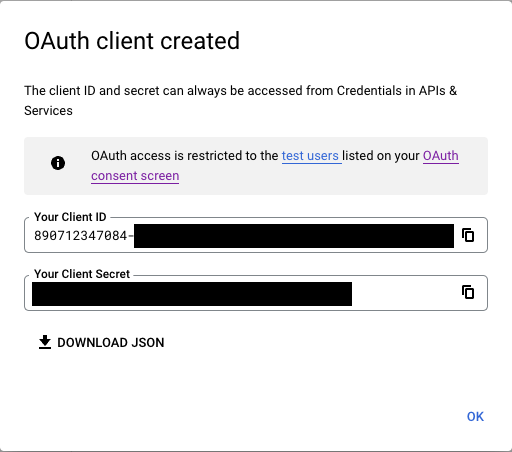The width and height of the screenshot is (512, 452).
Task: Click the word Services in the description
Action: click(48, 111)
